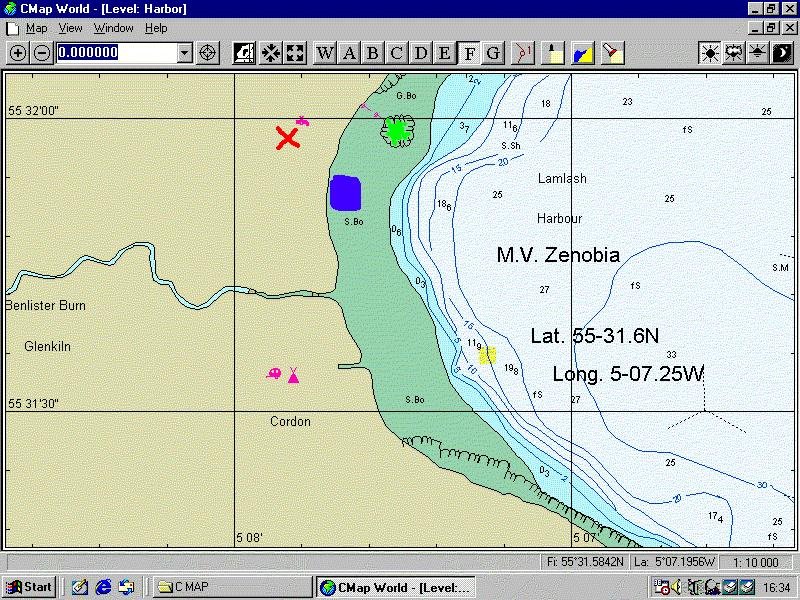Viewport: 800px width, 600px height.
Task: Click the 1:10 000 scale status field
Action: coord(756,562)
